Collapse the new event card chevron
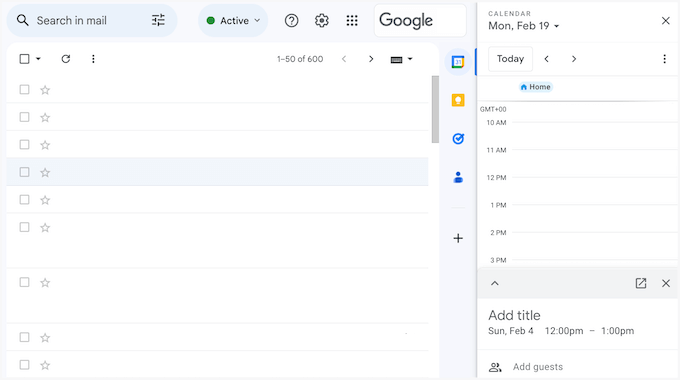680x380 pixels. (495, 283)
